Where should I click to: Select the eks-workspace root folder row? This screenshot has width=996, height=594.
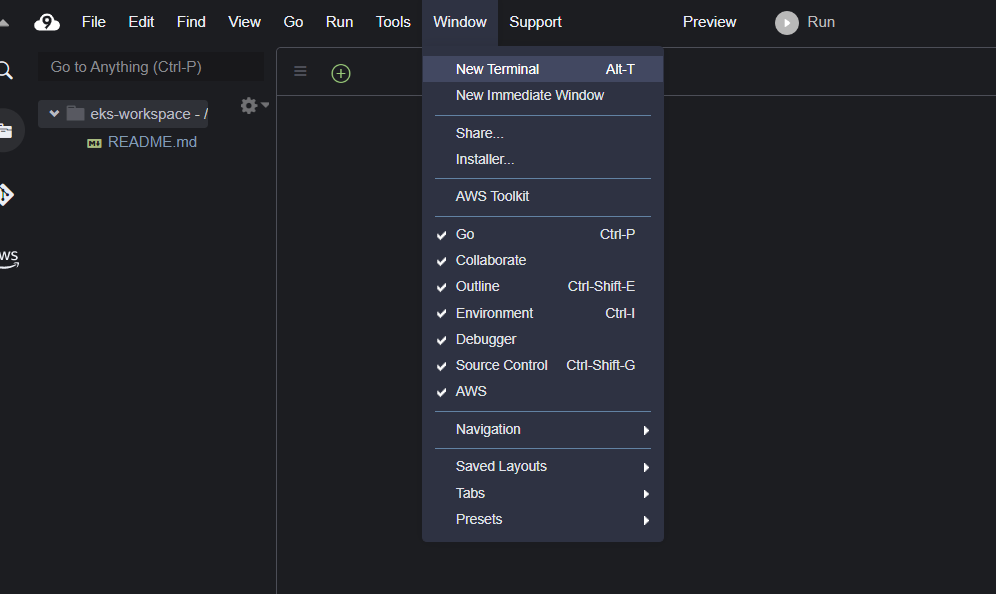tap(123, 114)
